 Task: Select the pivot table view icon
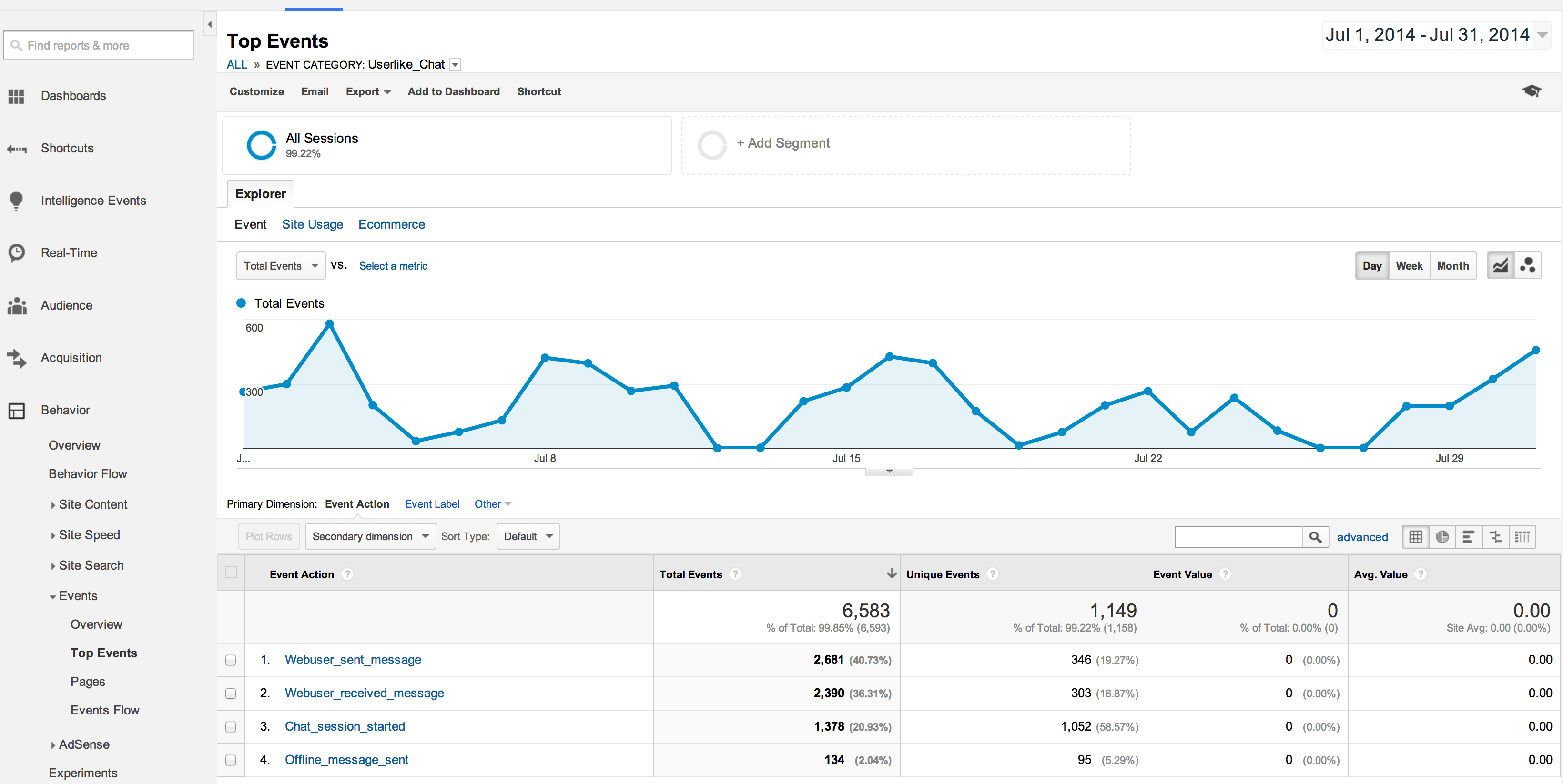tap(1522, 537)
